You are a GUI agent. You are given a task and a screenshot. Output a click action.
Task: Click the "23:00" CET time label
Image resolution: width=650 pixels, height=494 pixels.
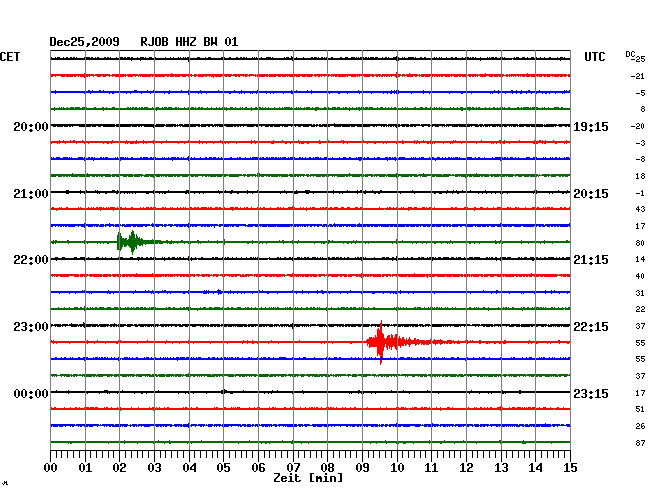(31, 327)
